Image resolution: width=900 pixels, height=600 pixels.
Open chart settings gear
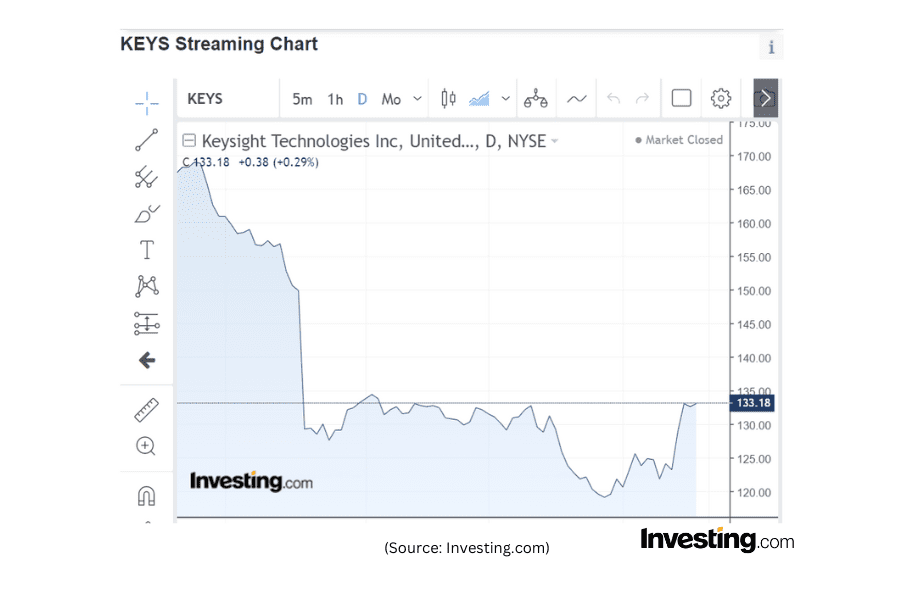coord(721,98)
